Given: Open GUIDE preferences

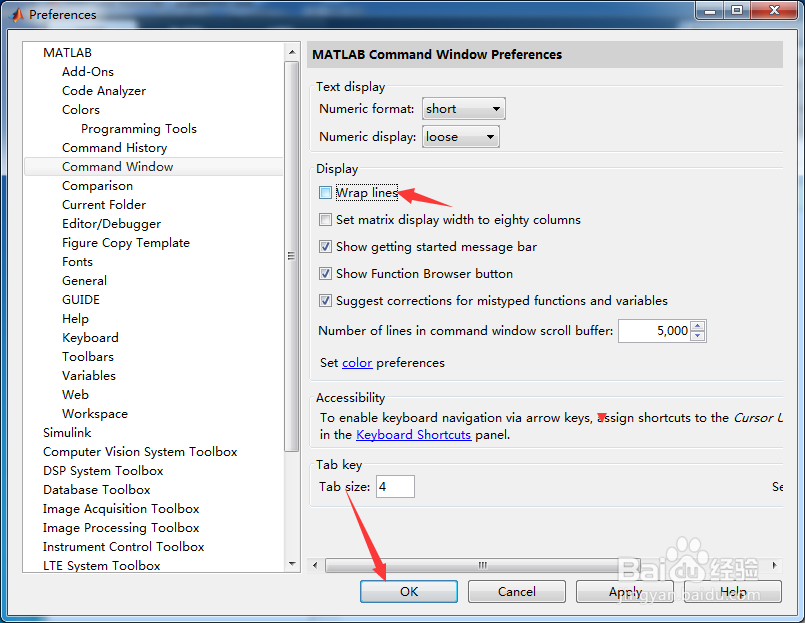Looking at the screenshot, I should pyautogui.click(x=81, y=300).
